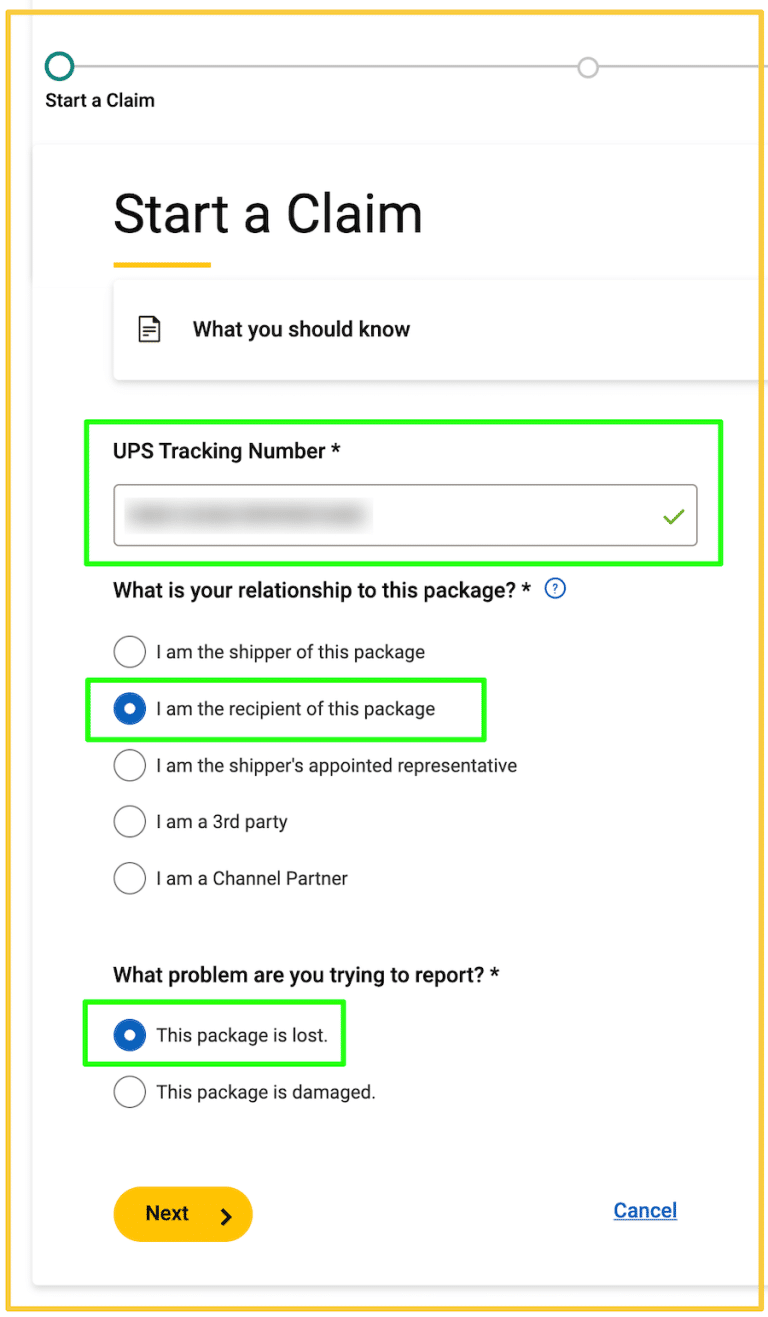Click the document icon beside "What you should know"
The image size is (768, 1317).
(x=150, y=328)
